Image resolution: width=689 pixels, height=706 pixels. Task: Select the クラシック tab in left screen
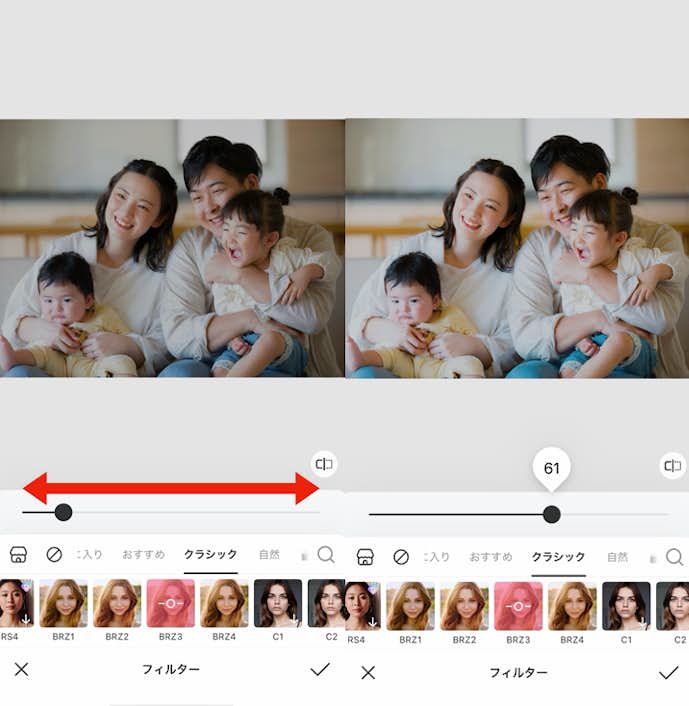pos(211,554)
